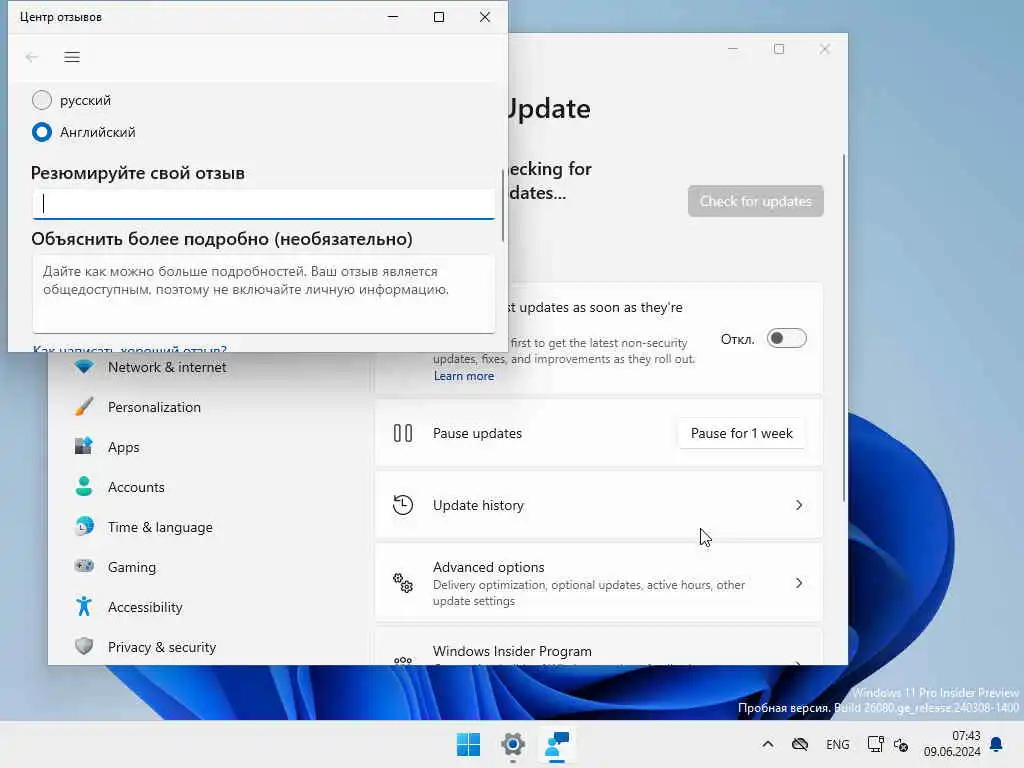Click the Feedback Hub taskbar icon
1024x768 pixels.
557,744
